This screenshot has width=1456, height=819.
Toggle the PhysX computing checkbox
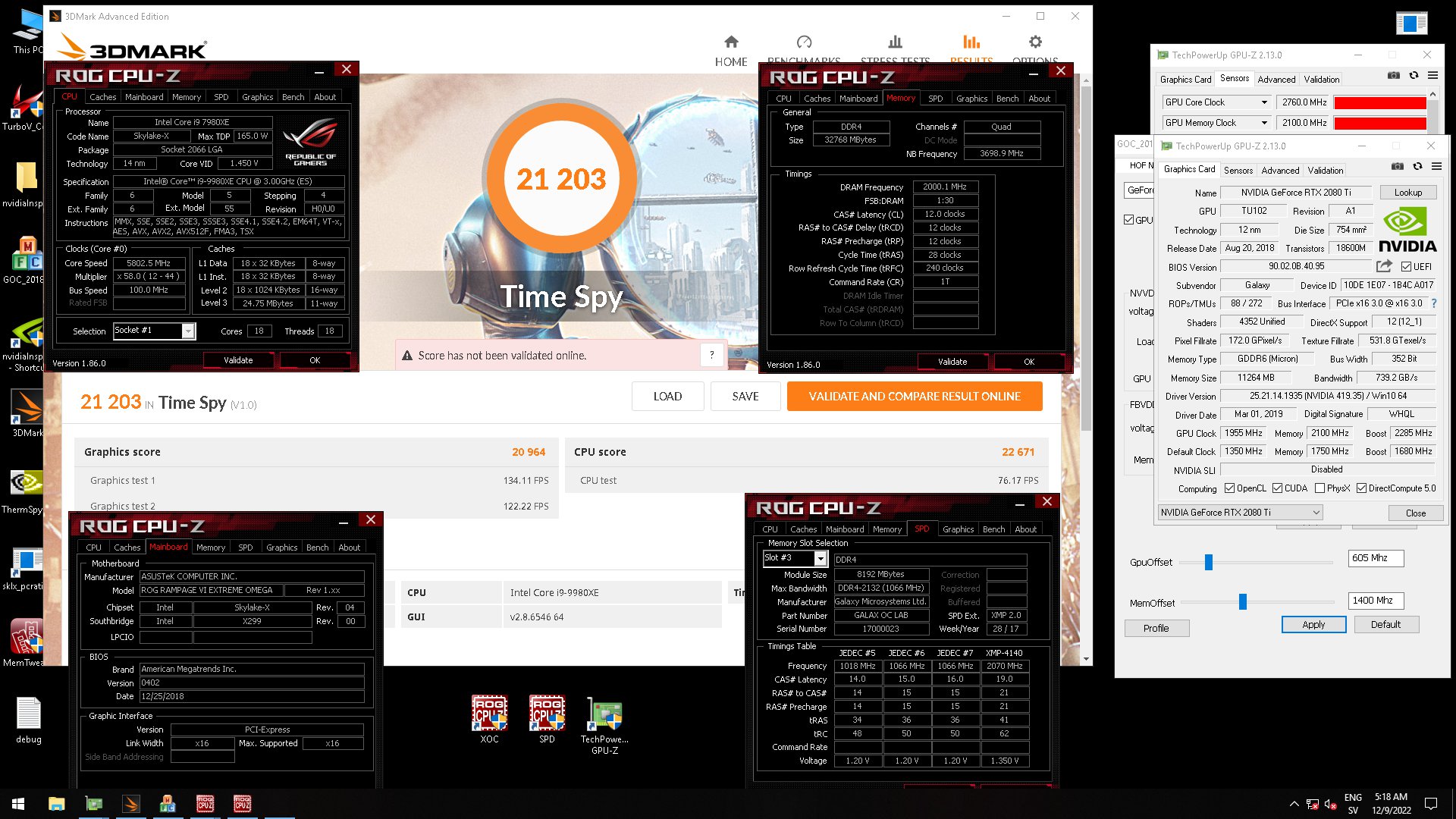tap(1320, 488)
